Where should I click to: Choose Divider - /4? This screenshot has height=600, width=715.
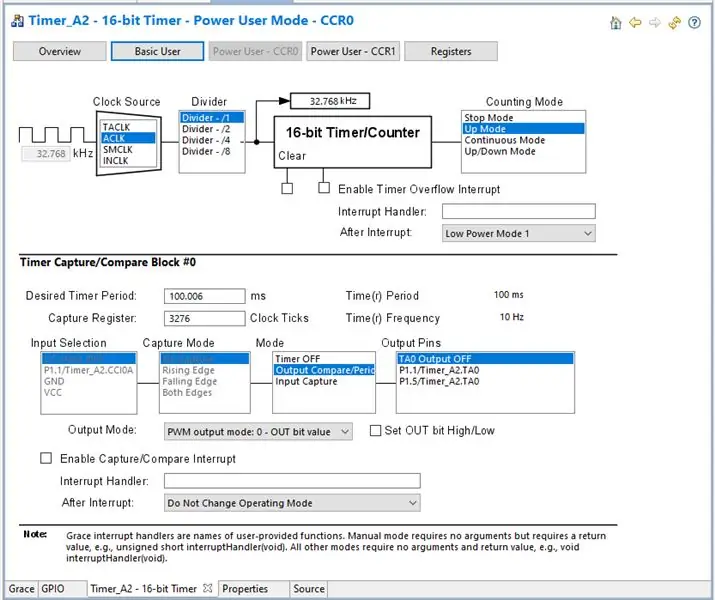click(x=212, y=140)
